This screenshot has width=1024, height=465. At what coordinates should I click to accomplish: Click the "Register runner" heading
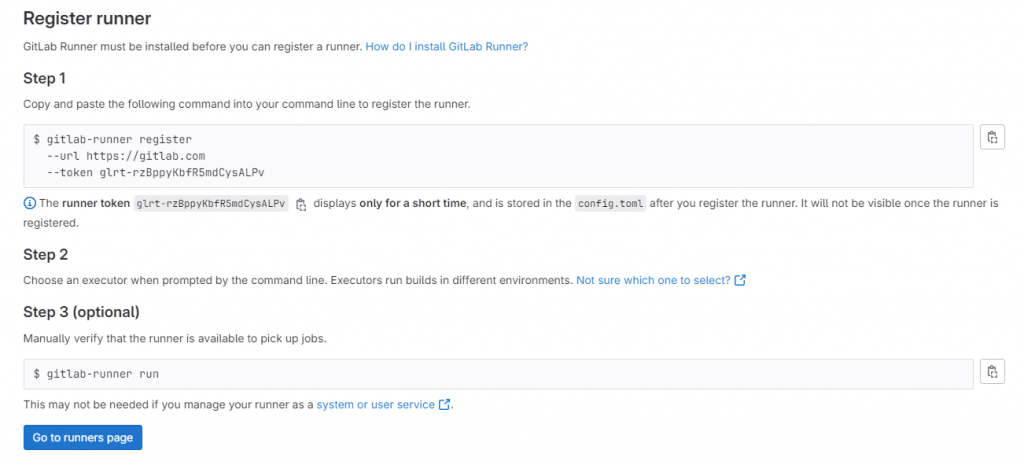coord(87,18)
